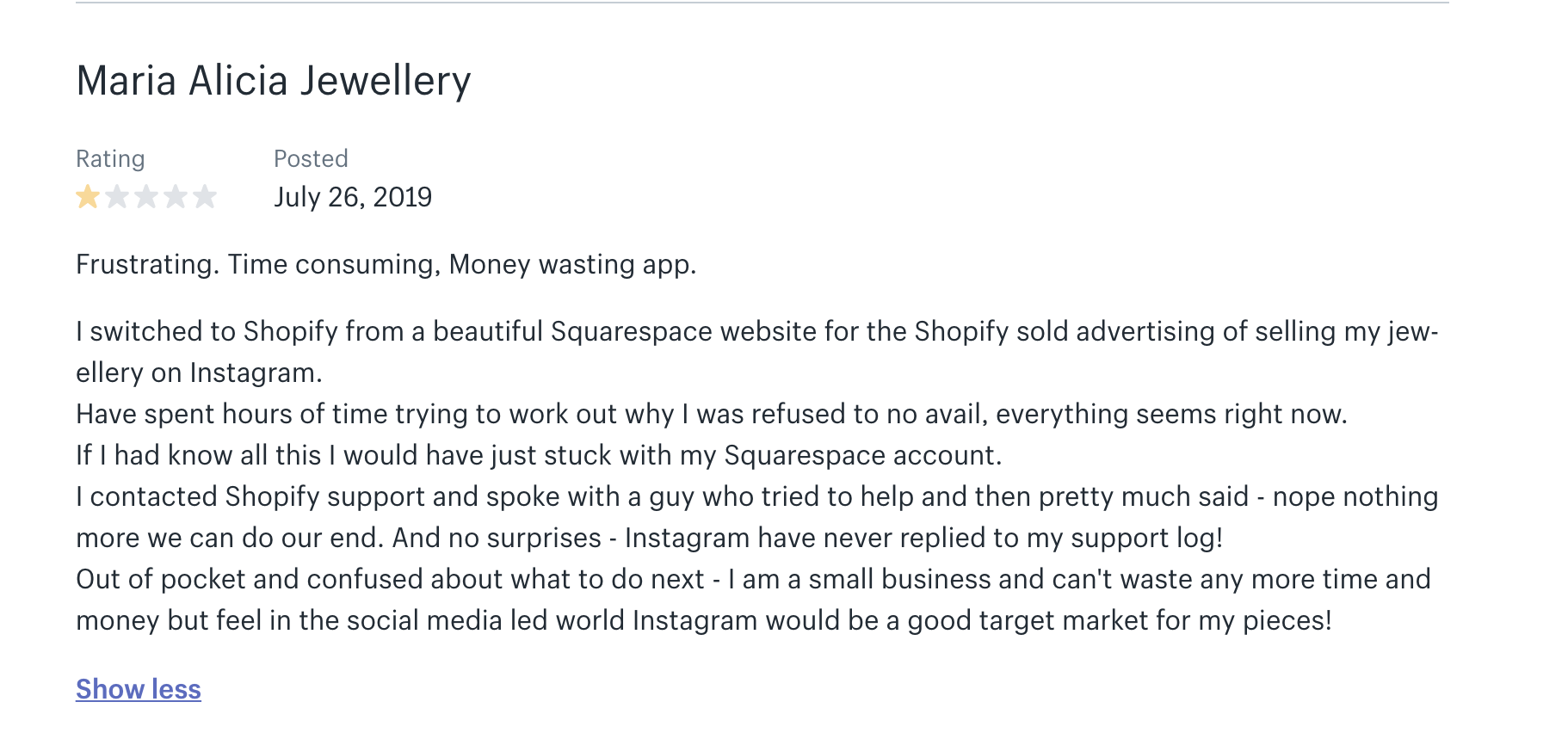Click the text 'ellery on Instagram.'
Viewport: 1568px width, 745px height.
point(199,372)
